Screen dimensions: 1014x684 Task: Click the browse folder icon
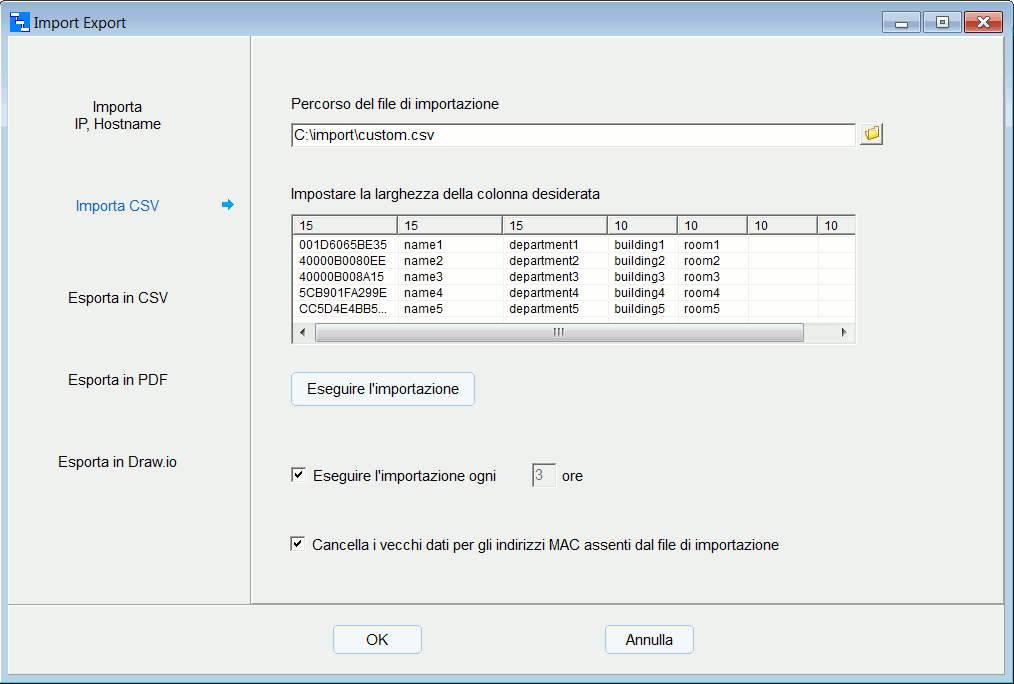tap(871, 134)
